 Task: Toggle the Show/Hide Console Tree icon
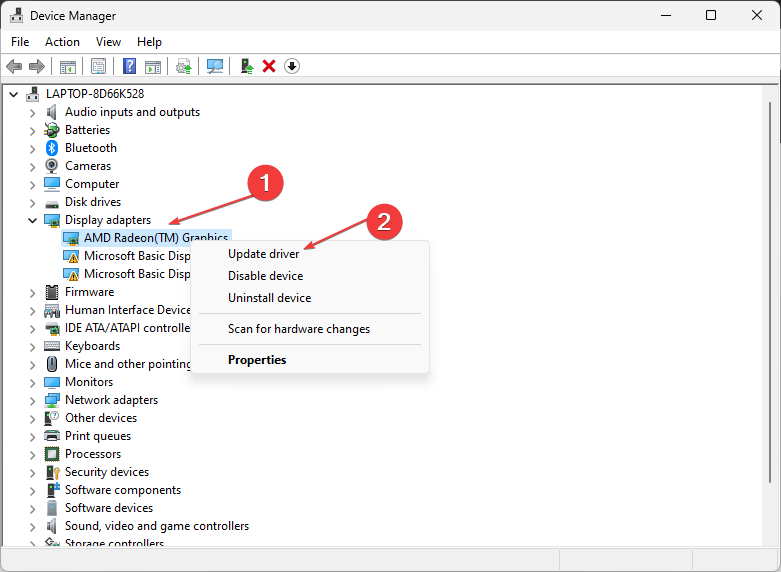68,66
